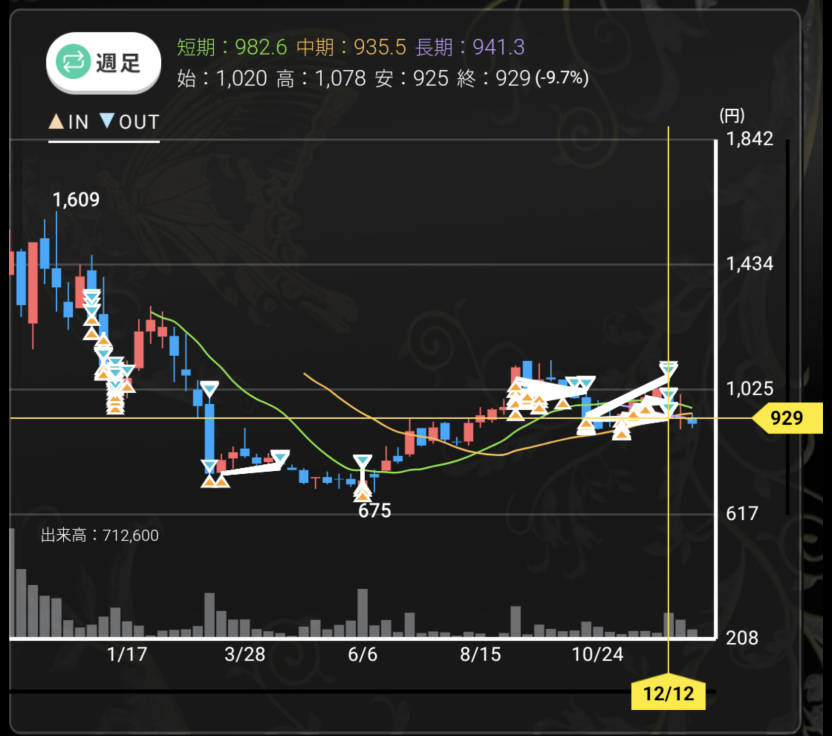Tap the 208 price axis label

[x=742, y=637]
